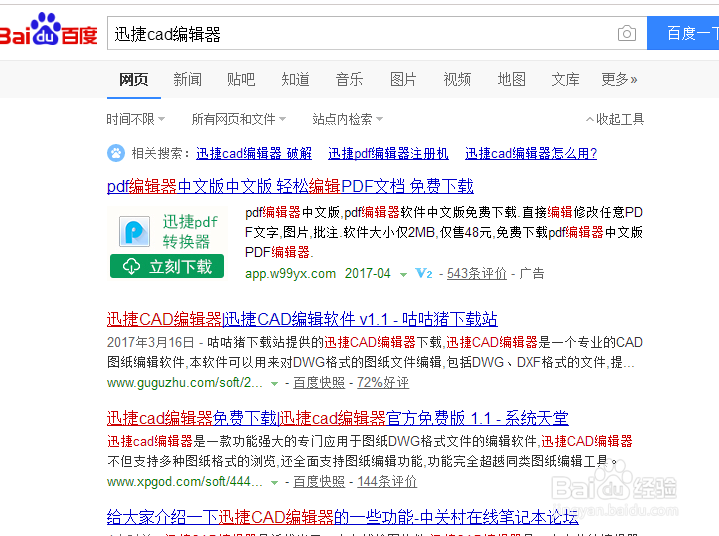Select the 网页 tab

(134, 80)
